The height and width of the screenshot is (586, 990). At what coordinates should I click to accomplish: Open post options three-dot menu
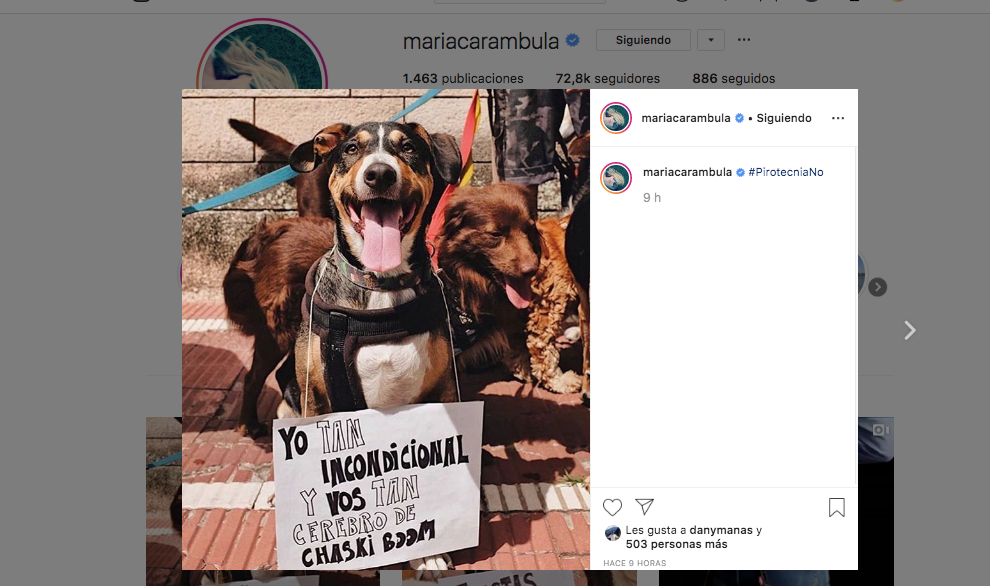point(838,118)
